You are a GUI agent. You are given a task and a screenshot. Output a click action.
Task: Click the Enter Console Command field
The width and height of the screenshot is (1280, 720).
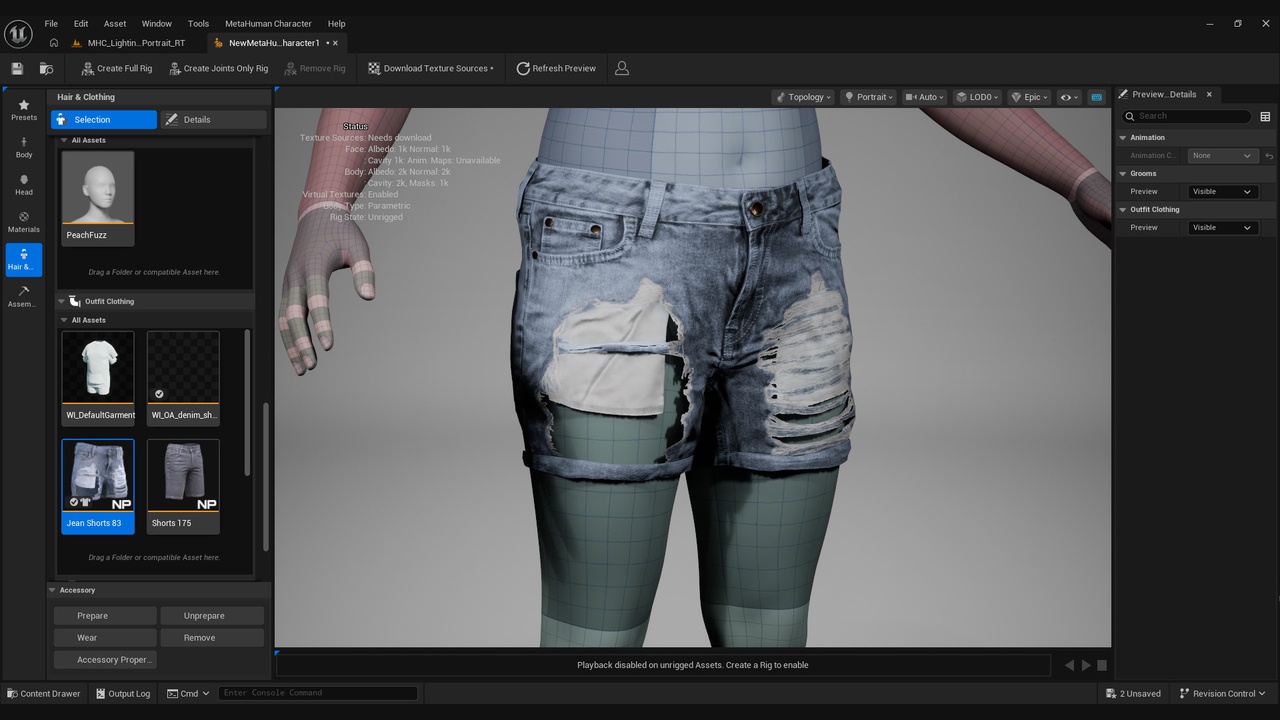317,693
